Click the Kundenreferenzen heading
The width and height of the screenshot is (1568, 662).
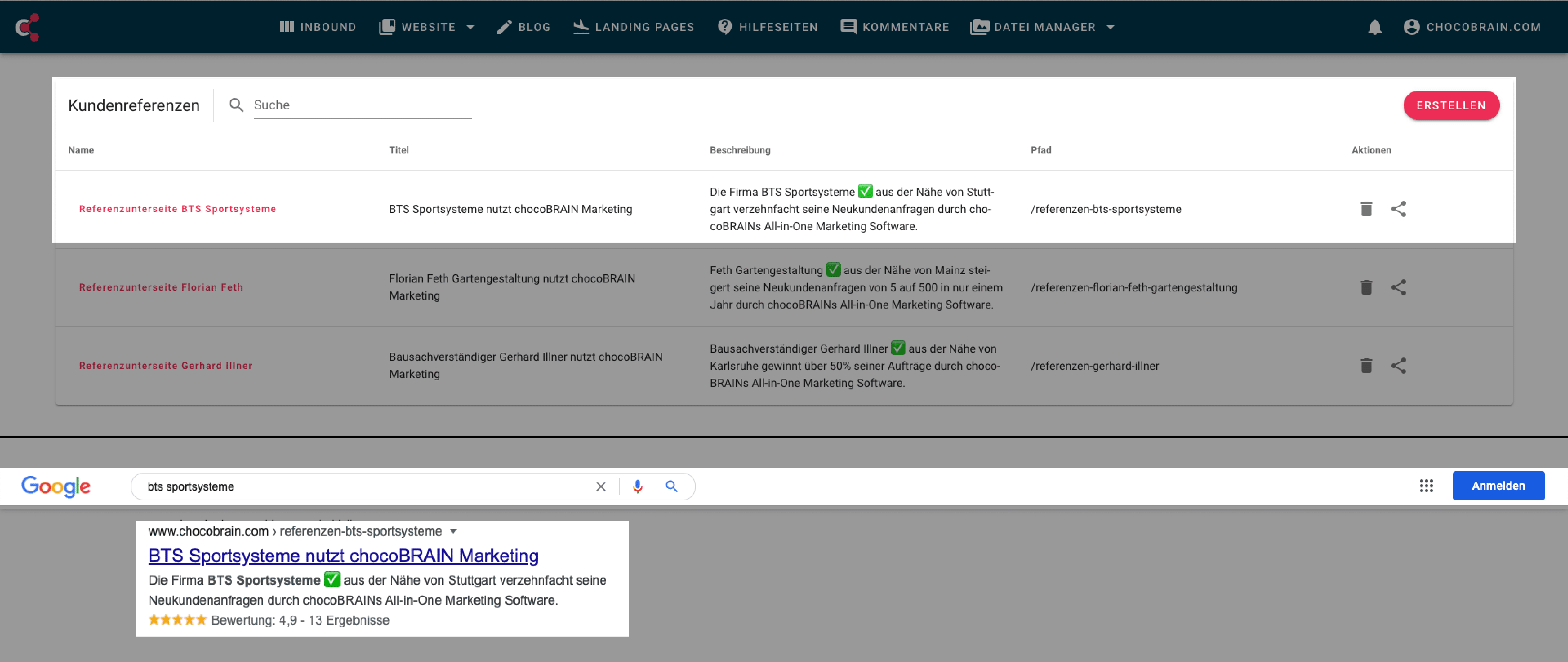(x=134, y=105)
